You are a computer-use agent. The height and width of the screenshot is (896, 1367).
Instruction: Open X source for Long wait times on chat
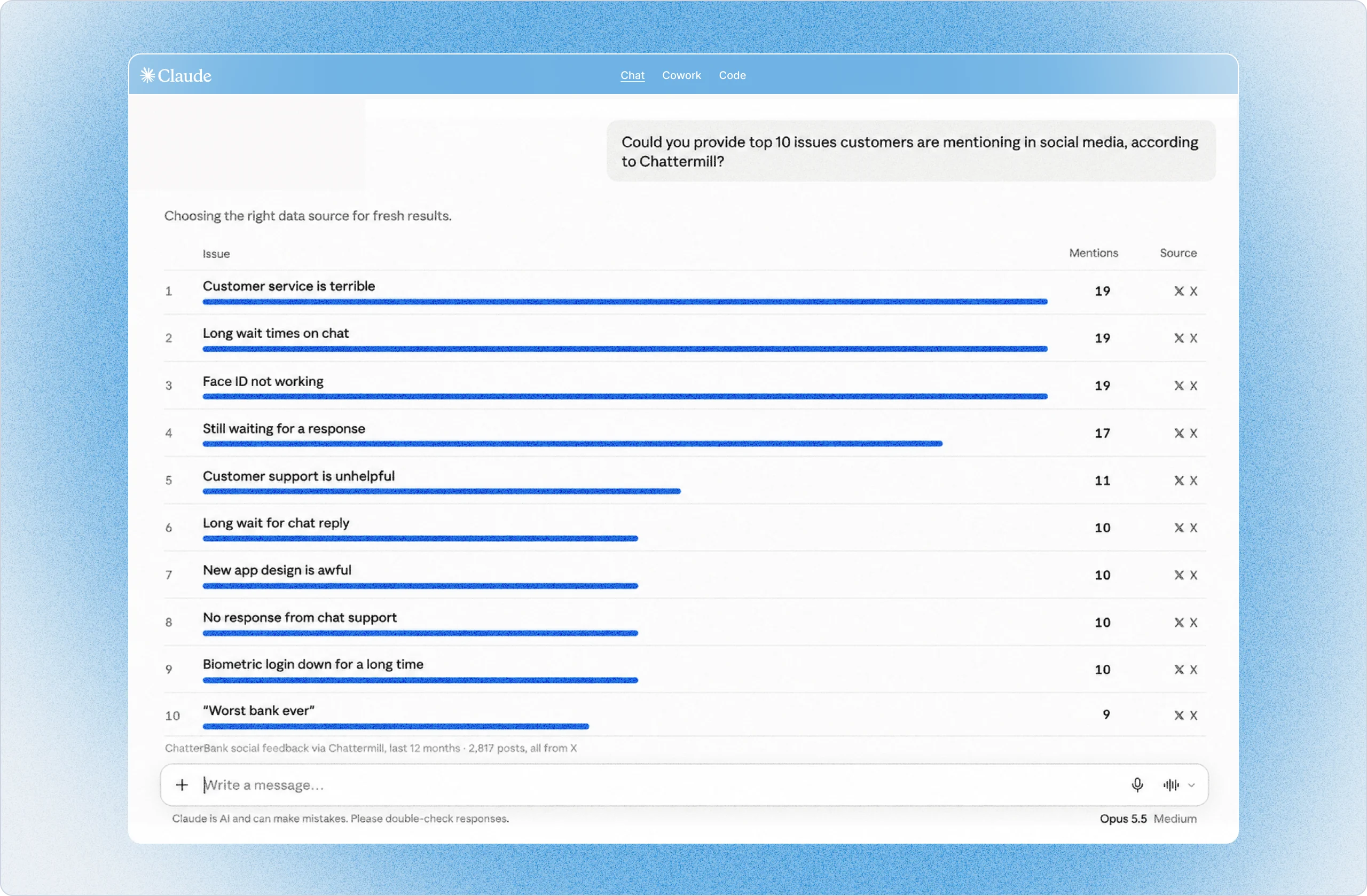point(1185,339)
